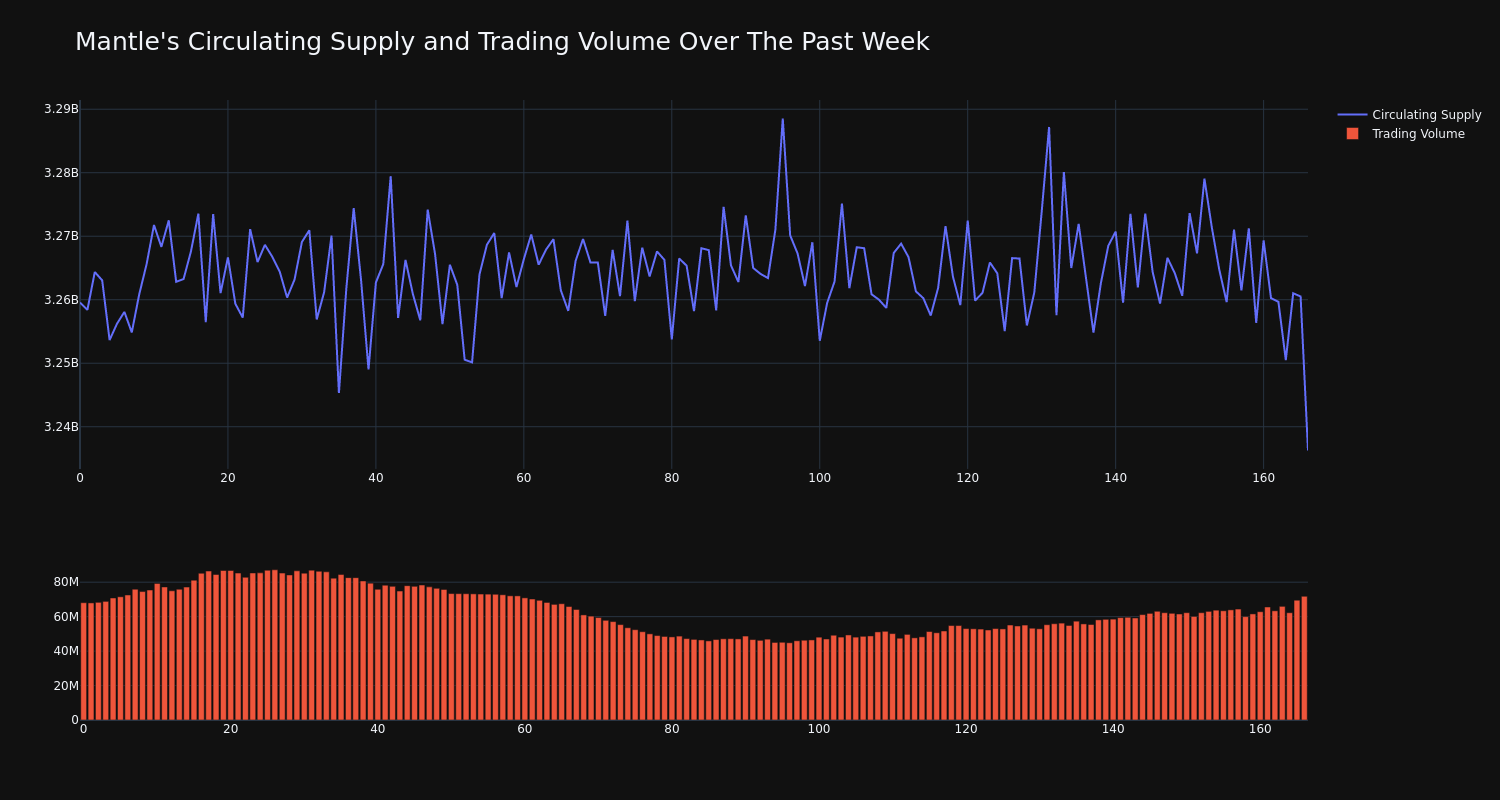Click the 60M volume axis label

pos(66,617)
